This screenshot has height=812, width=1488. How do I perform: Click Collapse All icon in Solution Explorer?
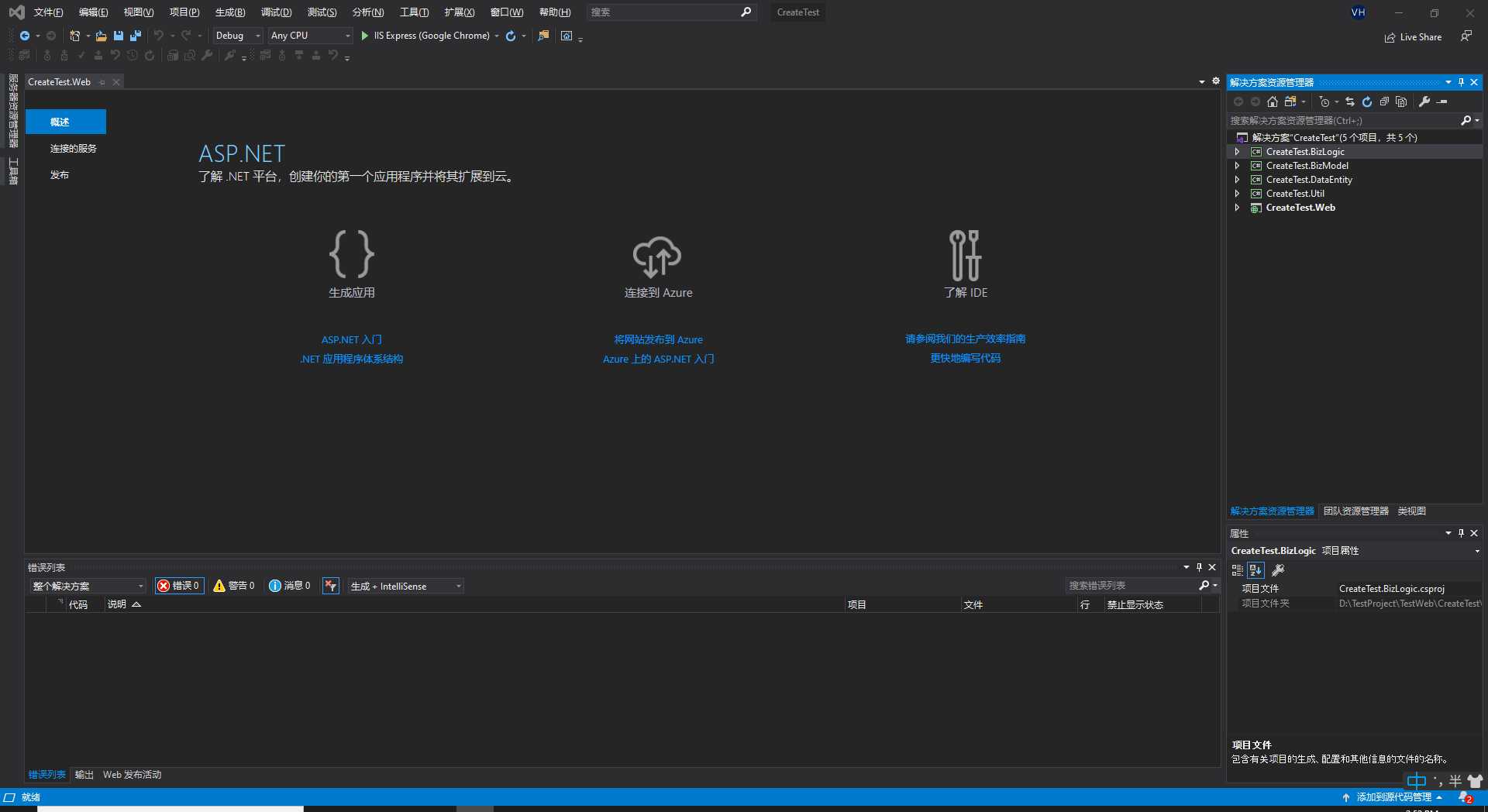1384,101
